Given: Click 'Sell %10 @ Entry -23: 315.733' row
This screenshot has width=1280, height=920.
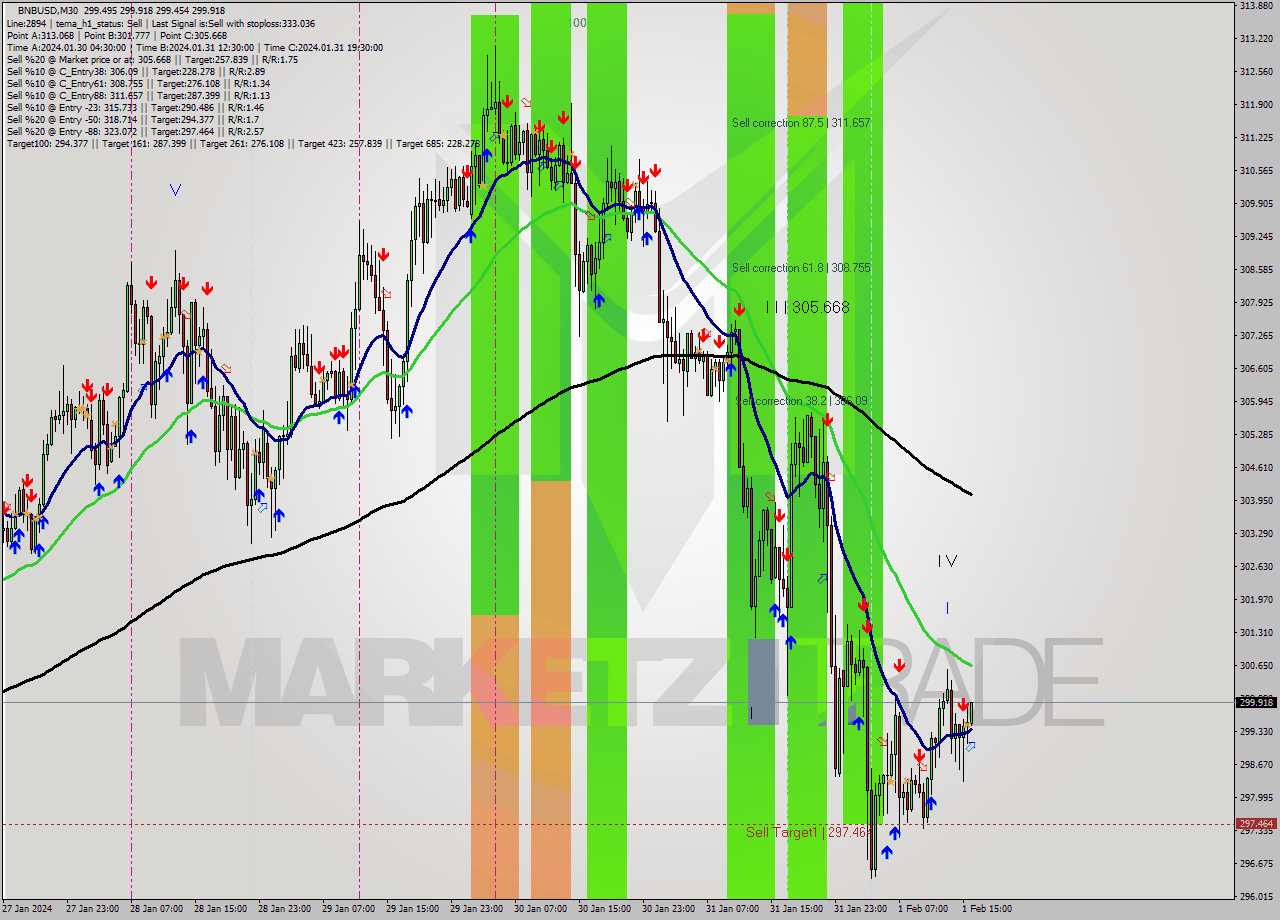Looking at the screenshot, I should [x=135, y=107].
